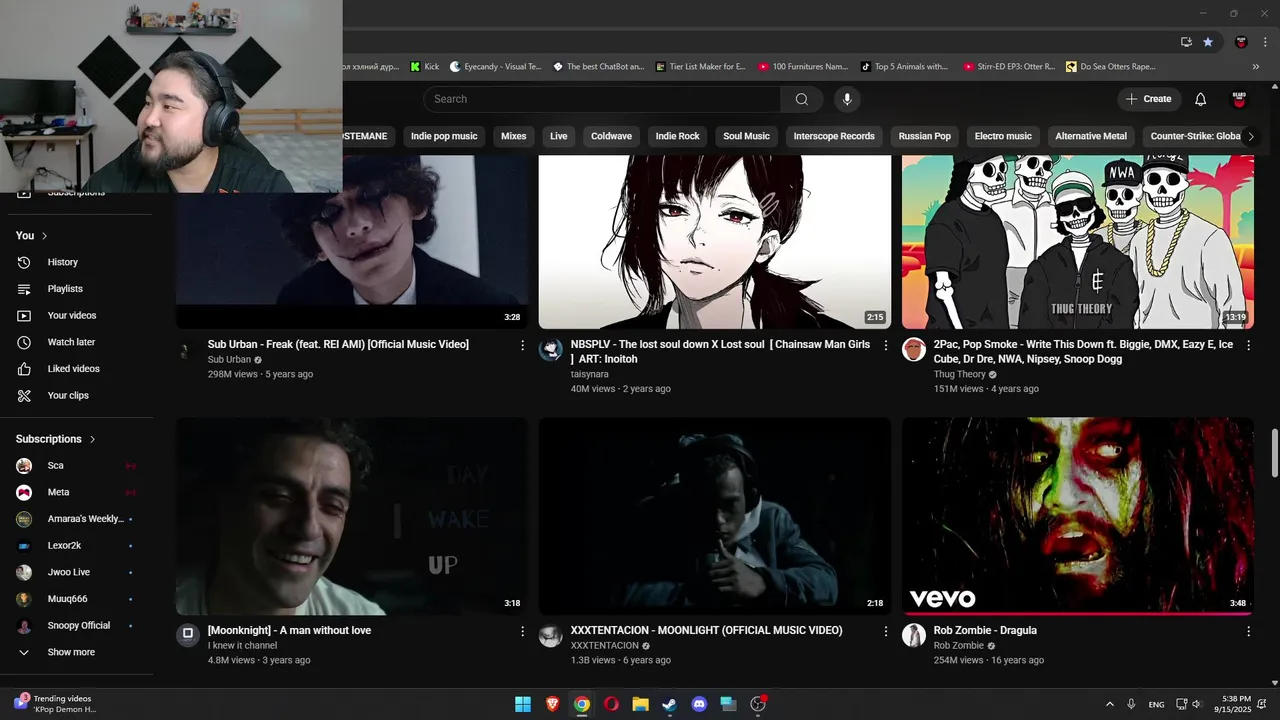1280x720 pixels.
Task: Open the Kick bookmark
Action: tap(424, 67)
